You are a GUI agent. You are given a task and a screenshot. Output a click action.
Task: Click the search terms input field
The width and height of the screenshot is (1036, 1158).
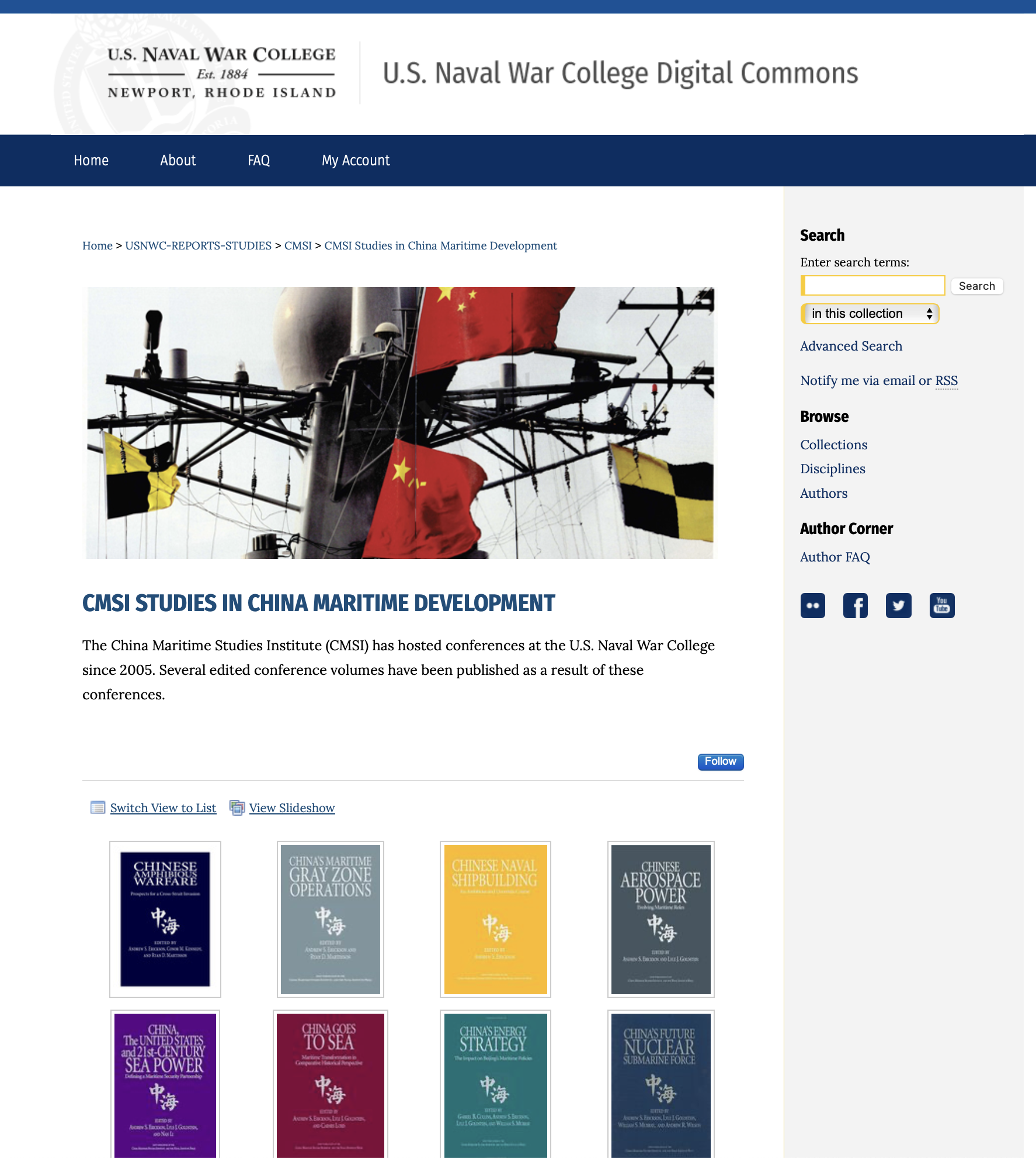(x=872, y=286)
